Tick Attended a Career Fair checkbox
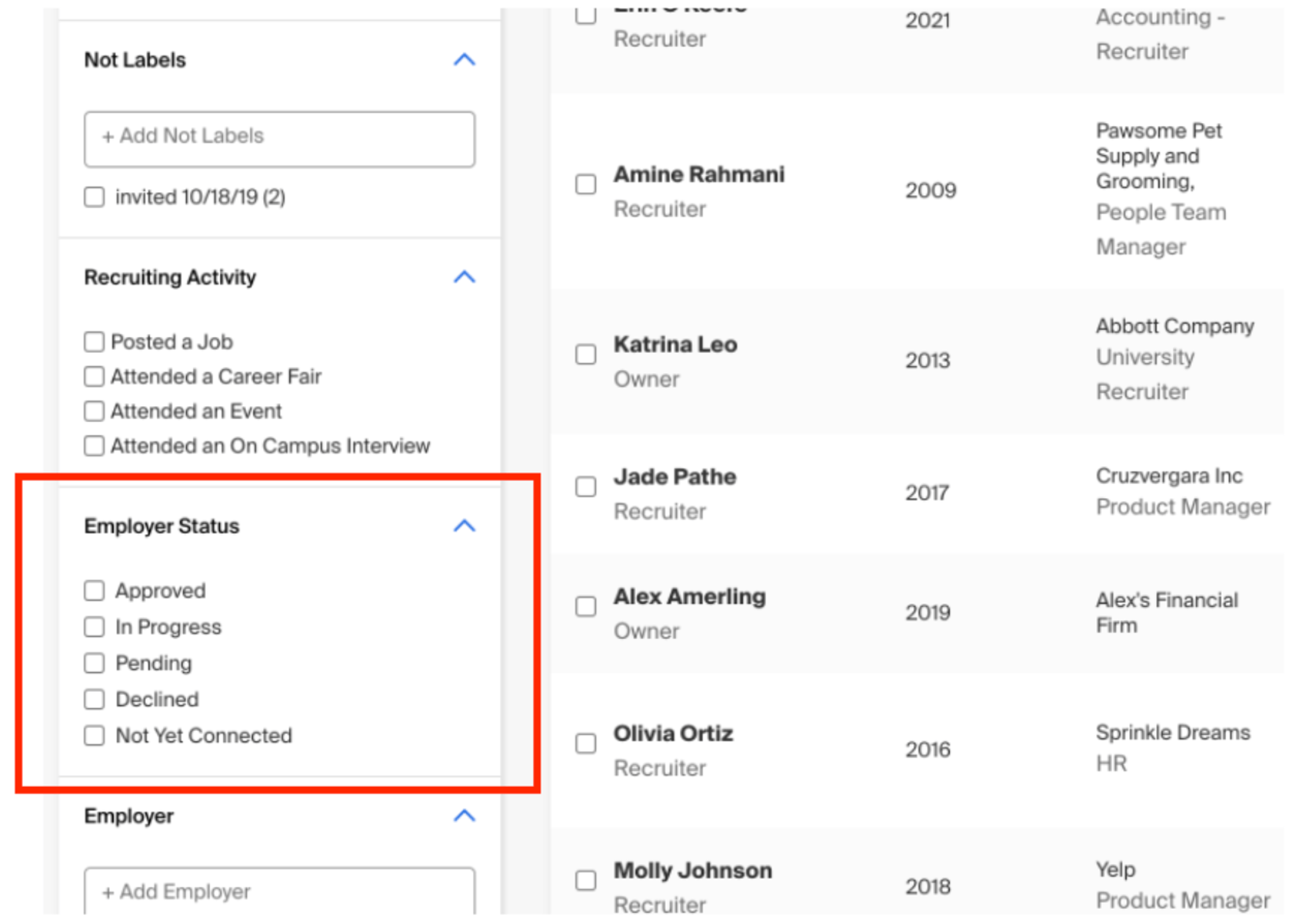The width and height of the screenshot is (1296, 924). coord(94,377)
